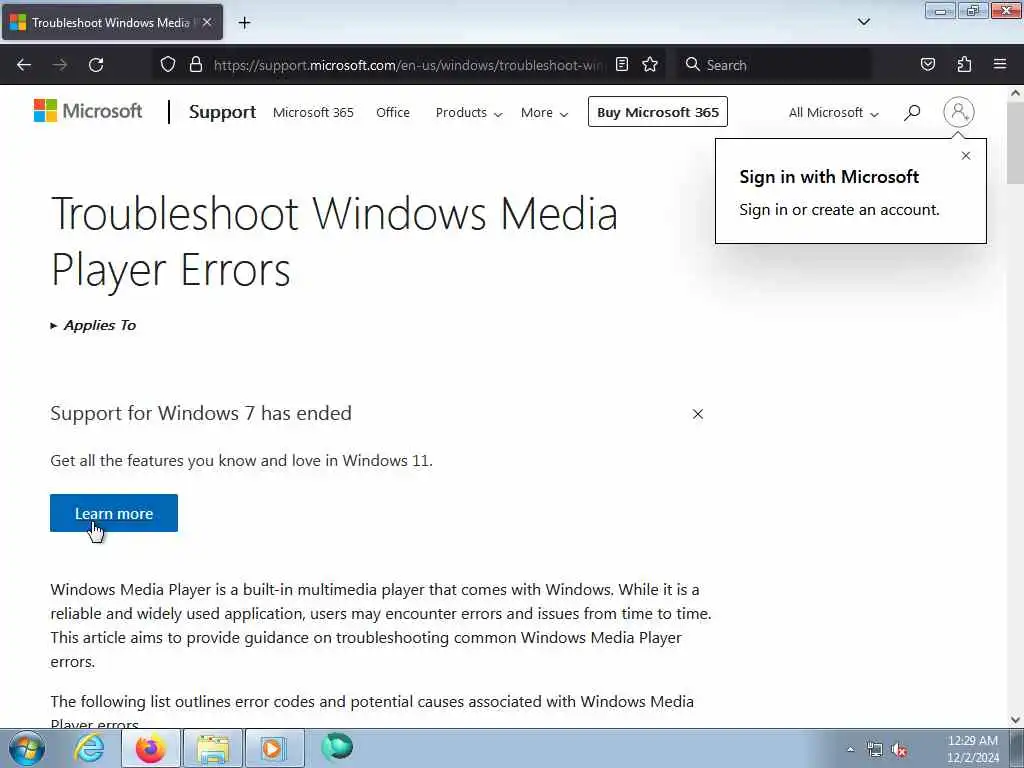Image resolution: width=1024 pixels, height=768 pixels.
Task: Click the Firefox Search input field
Action: (773, 65)
